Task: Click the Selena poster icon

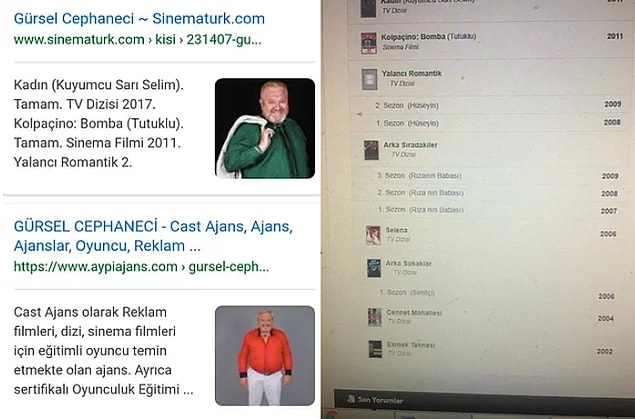Action: click(373, 236)
